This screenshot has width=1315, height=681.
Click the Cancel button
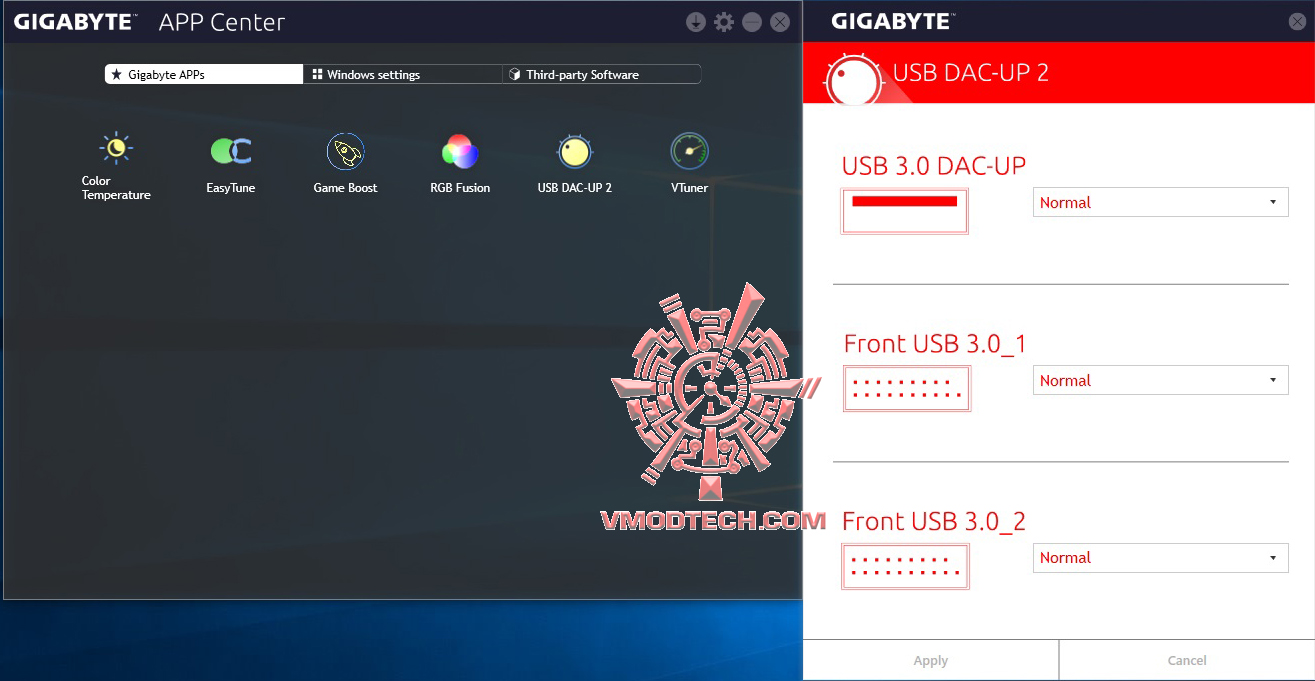[x=1187, y=660]
